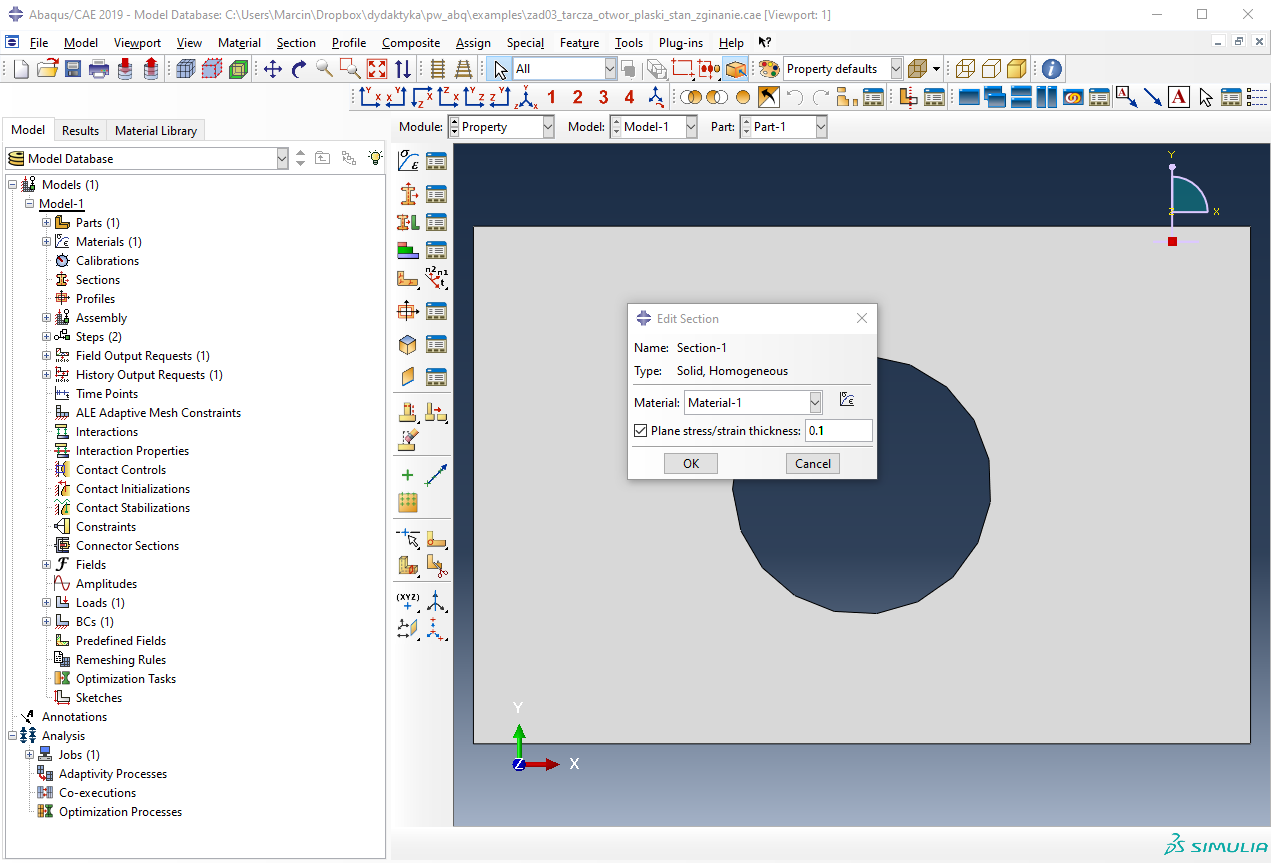This screenshot has height=863, width=1271.
Task: Click the Auto-Fit View icon
Action: coord(377,69)
